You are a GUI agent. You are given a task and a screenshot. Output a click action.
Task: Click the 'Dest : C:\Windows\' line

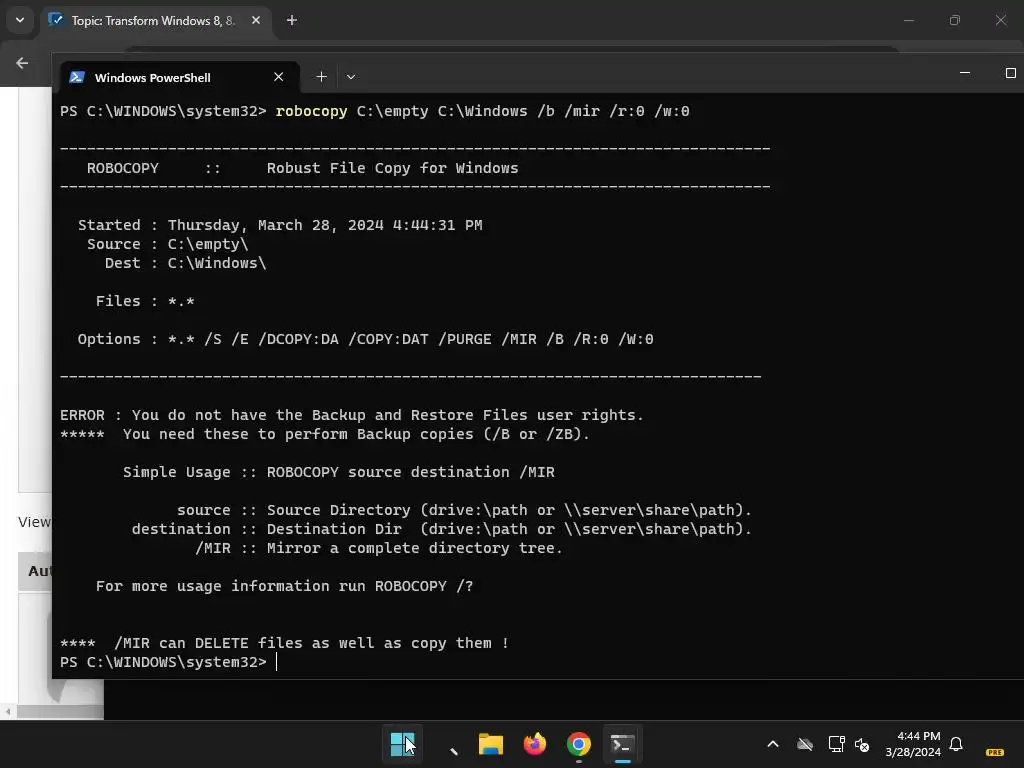[x=185, y=263]
